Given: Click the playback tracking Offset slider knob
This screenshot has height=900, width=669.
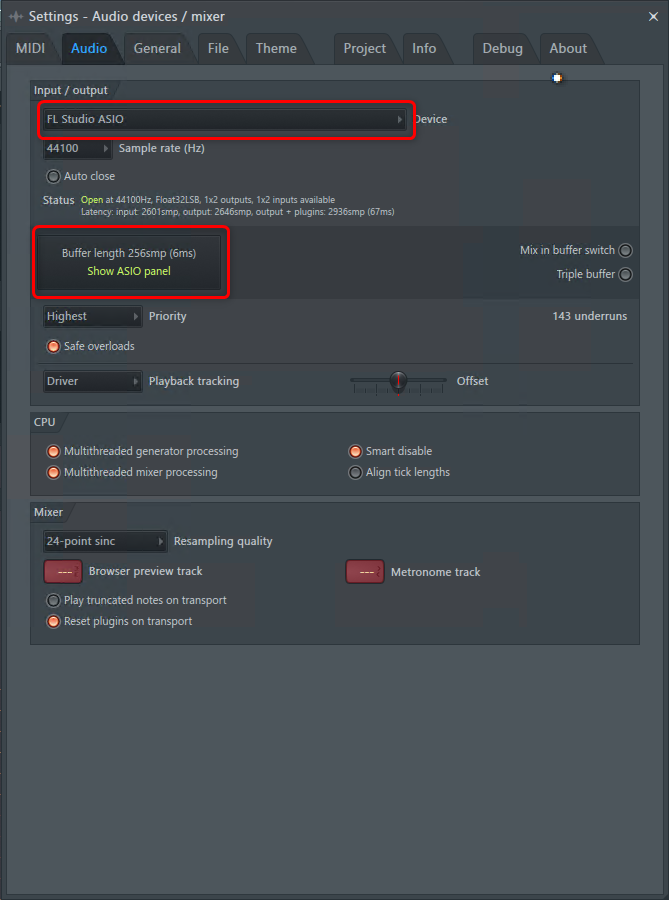Looking at the screenshot, I should click(x=398, y=381).
